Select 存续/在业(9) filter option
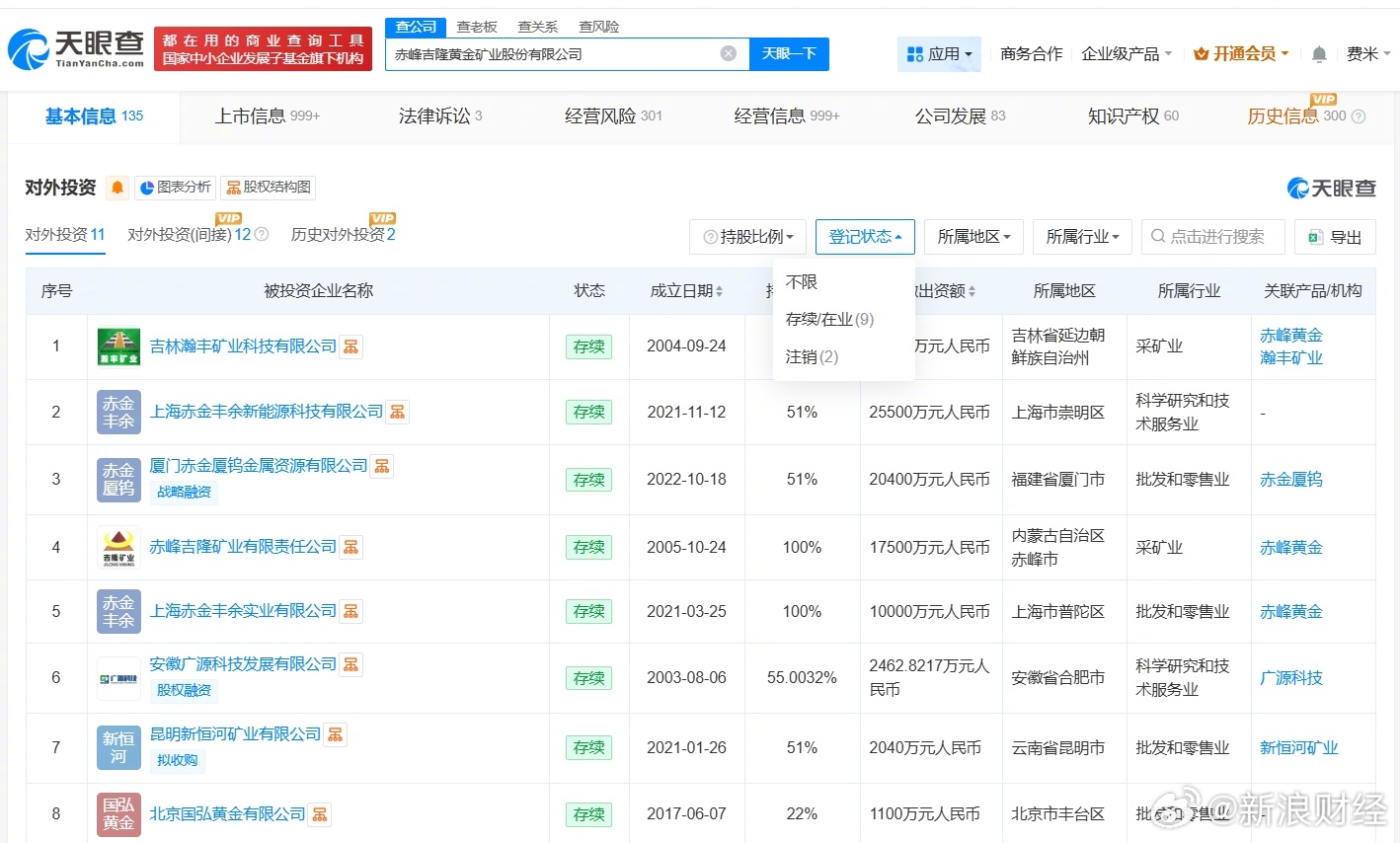 click(829, 319)
